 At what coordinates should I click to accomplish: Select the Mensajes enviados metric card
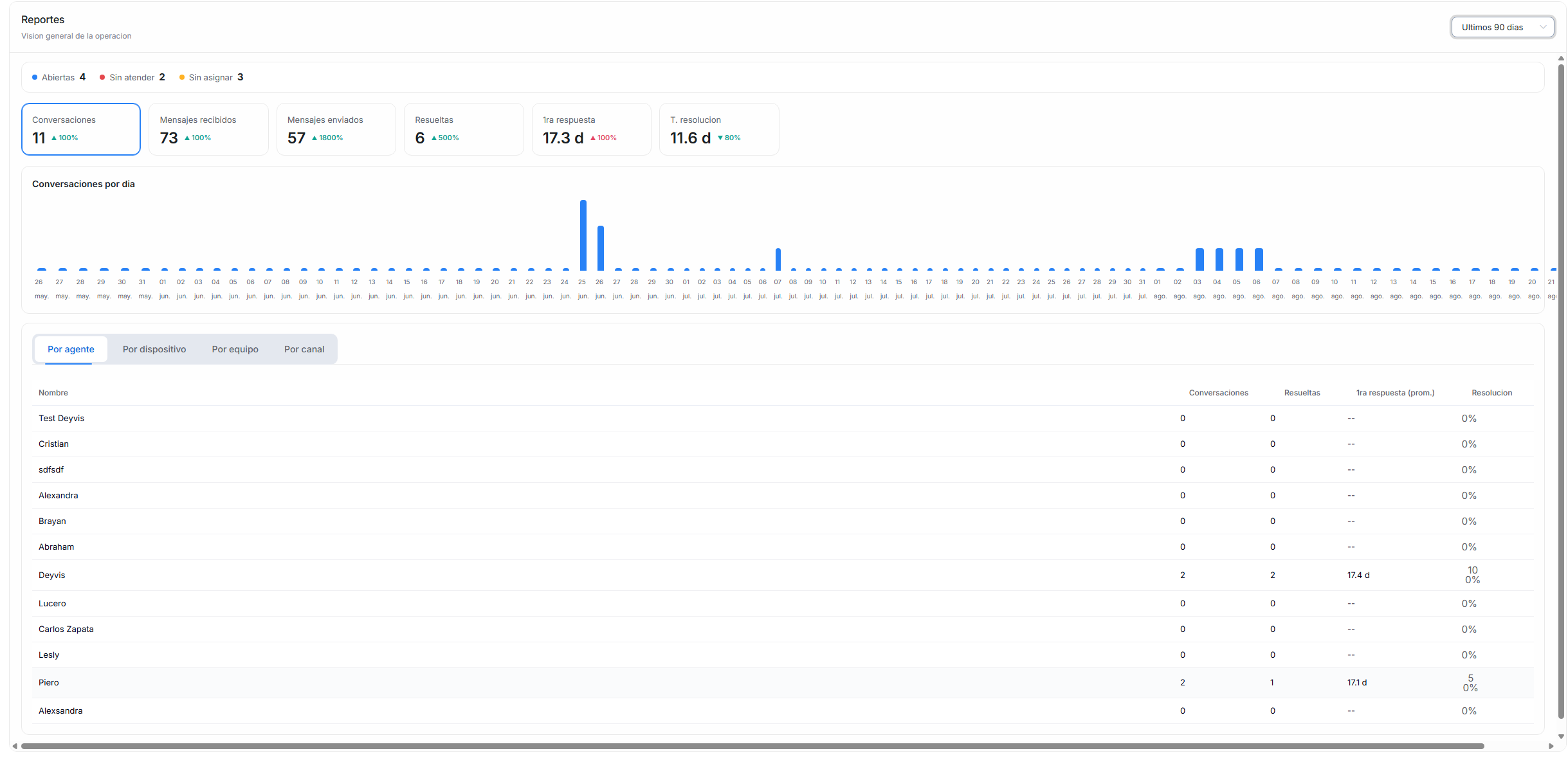[x=336, y=129]
